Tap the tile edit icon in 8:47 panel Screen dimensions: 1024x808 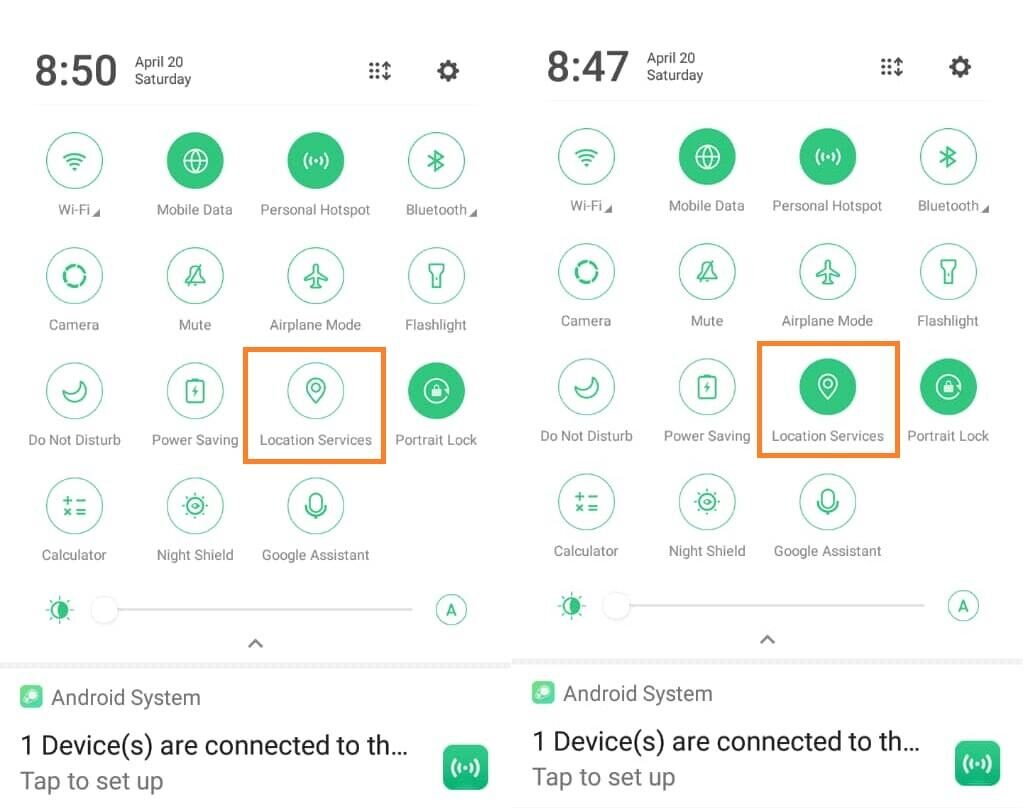click(891, 67)
